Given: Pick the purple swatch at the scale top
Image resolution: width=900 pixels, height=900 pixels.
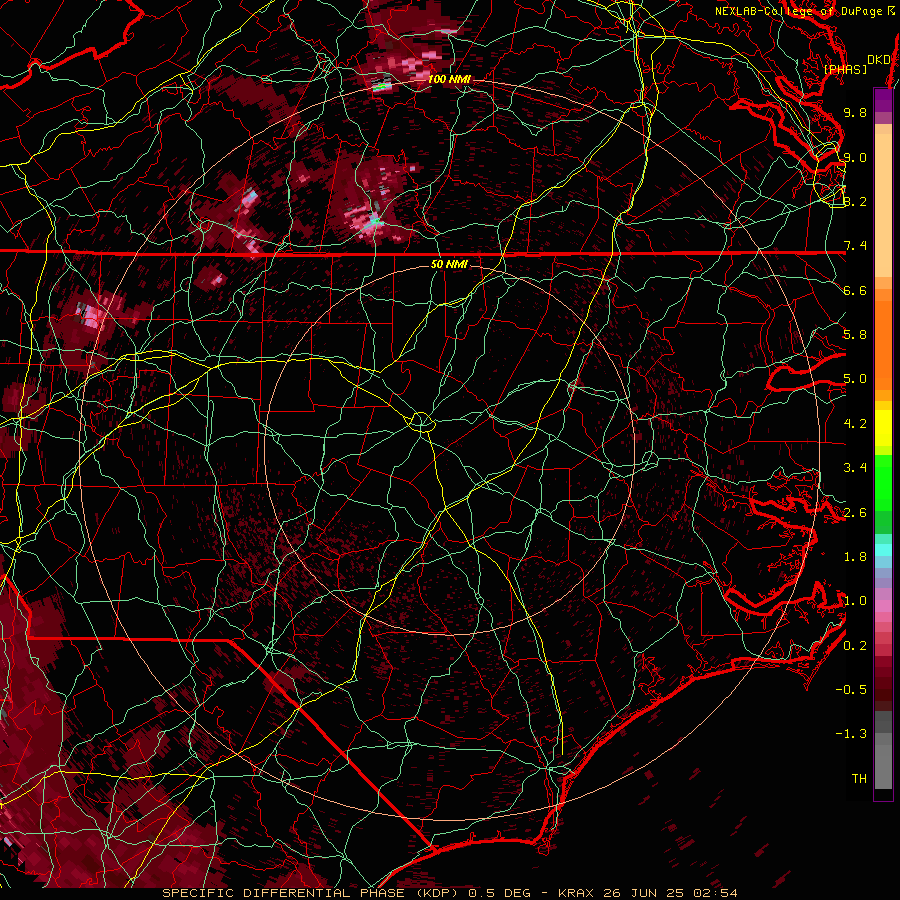Looking at the screenshot, I should [883, 101].
